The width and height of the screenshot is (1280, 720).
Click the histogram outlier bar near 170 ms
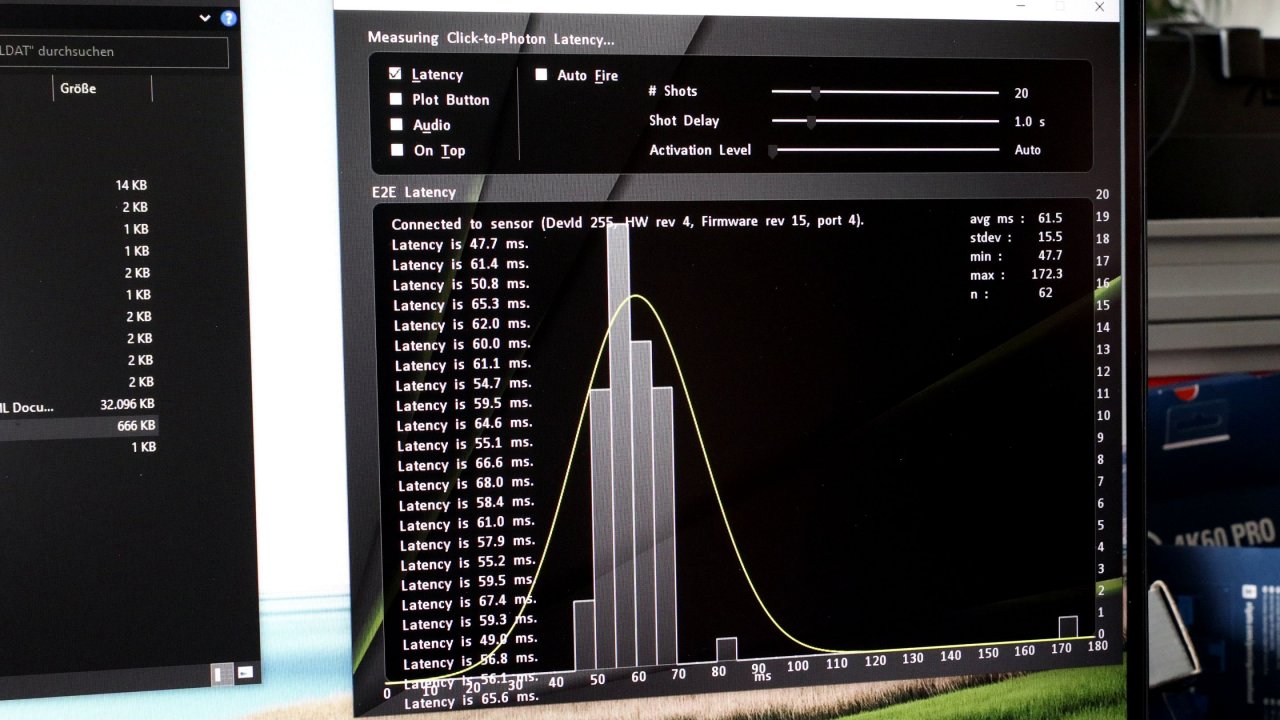click(1068, 628)
